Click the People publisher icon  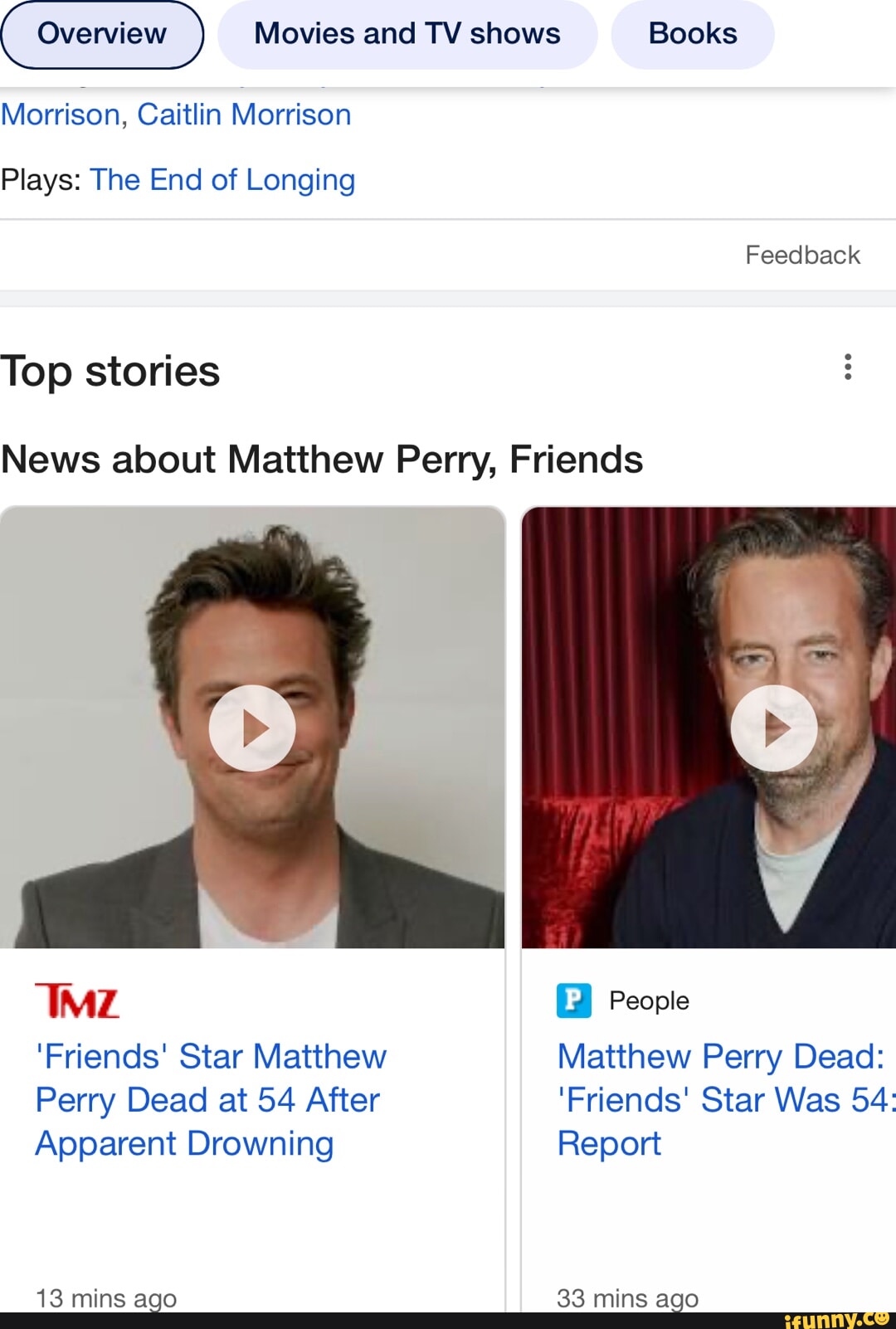pyautogui.click(x=574, y=1000)
